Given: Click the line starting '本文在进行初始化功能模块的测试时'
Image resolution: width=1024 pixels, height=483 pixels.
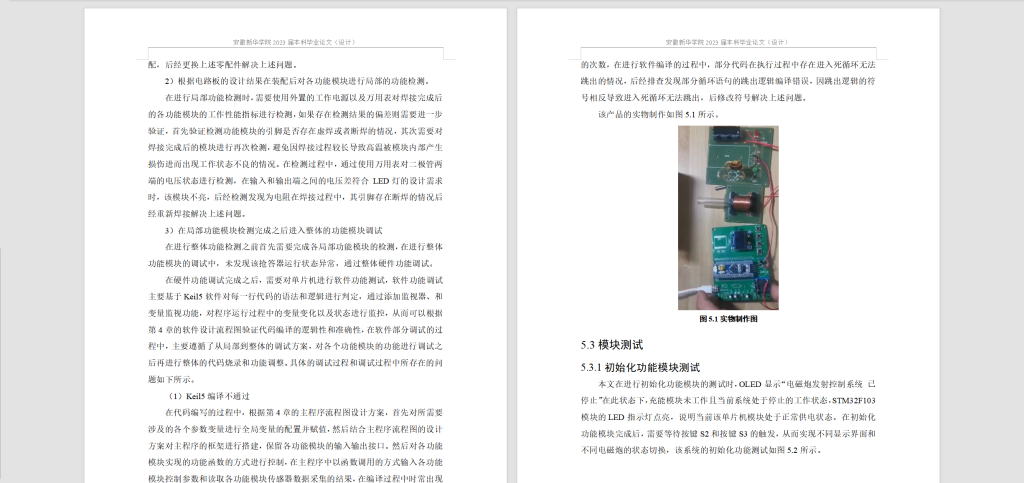Looking at the screenshot, I should [737, 384].
